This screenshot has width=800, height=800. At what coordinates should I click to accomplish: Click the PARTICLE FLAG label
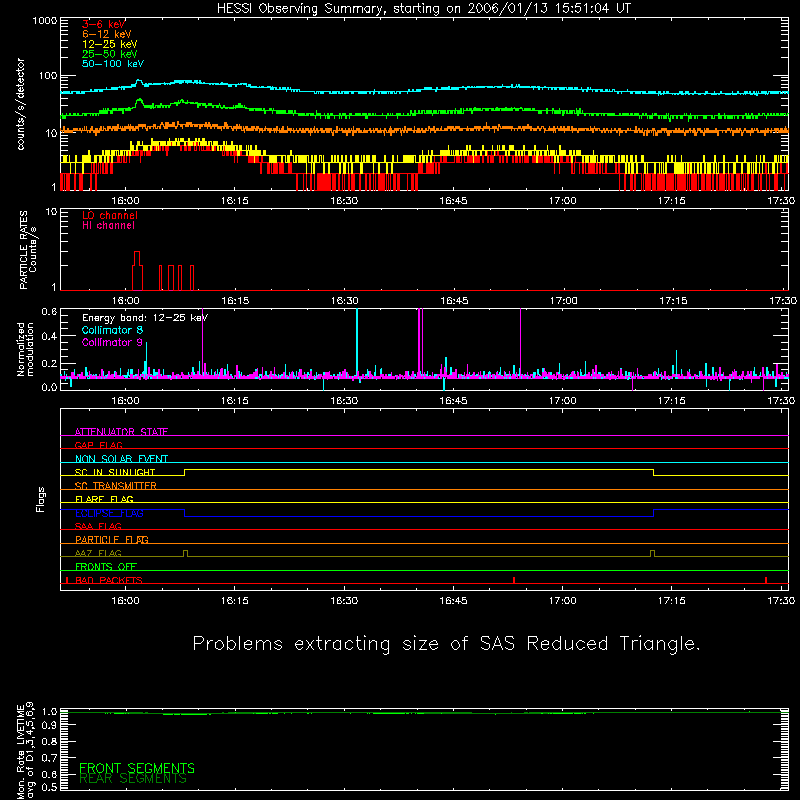pyautogui.click(x=112, y=539)
